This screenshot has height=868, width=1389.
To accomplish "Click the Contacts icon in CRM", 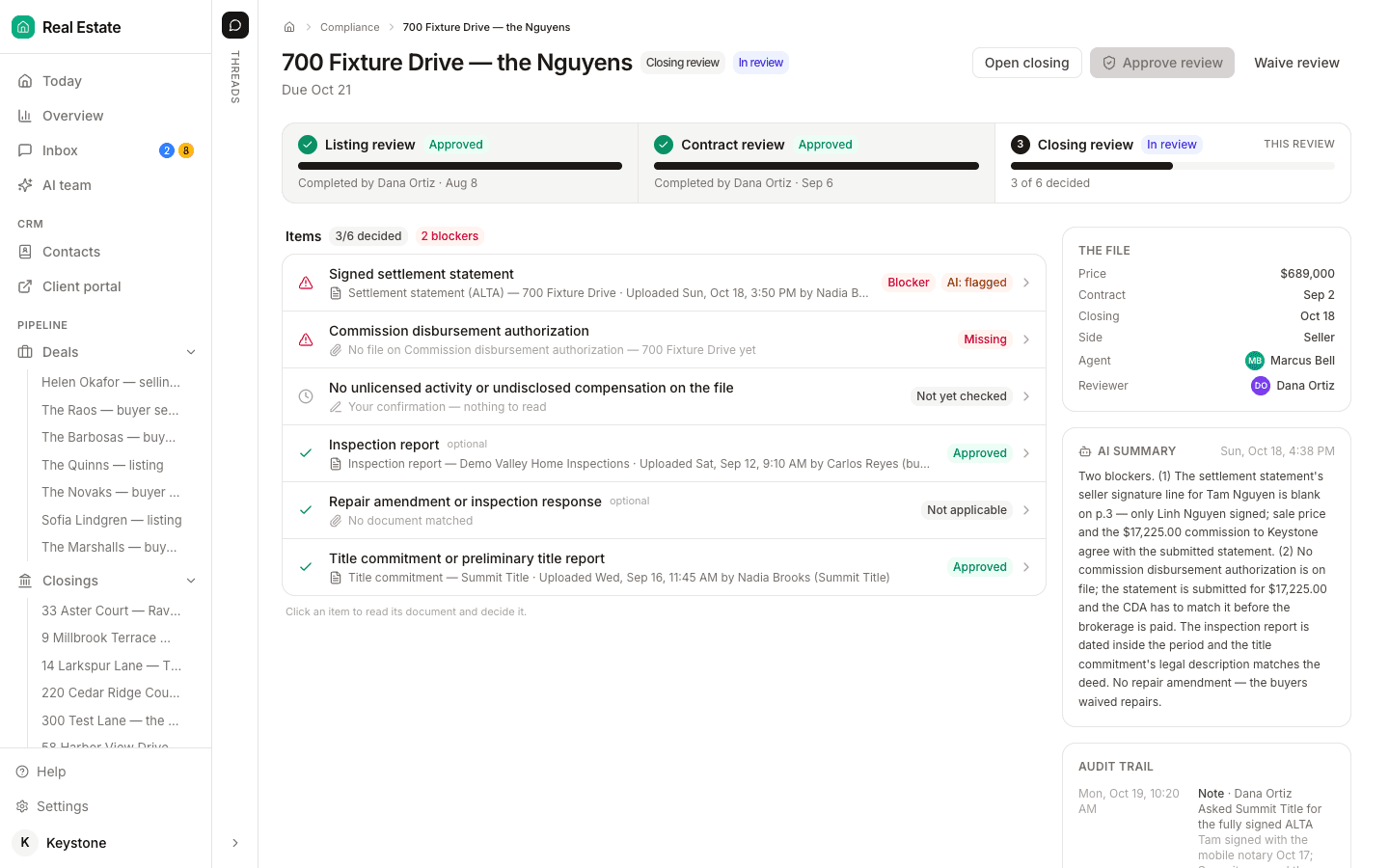I will [x=25, y=252].
